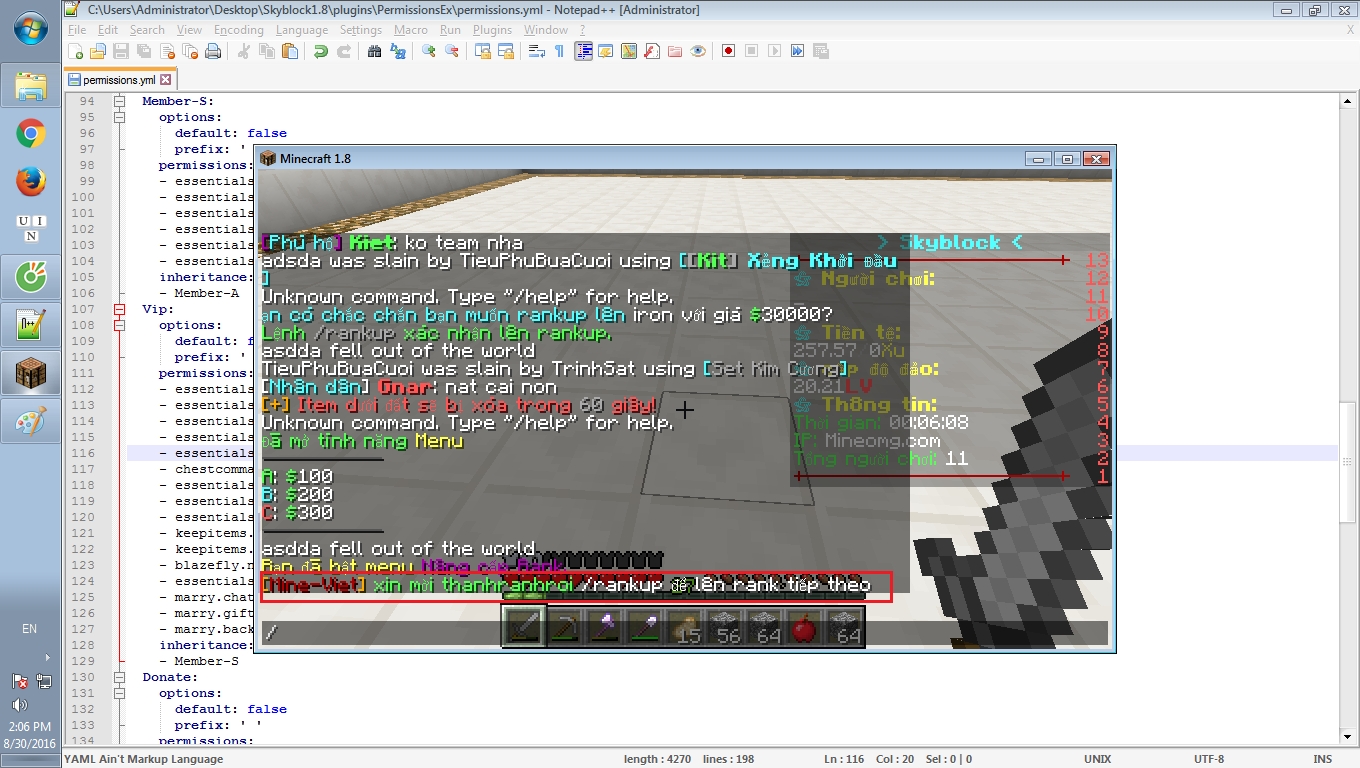1360x768 pixels.
Task: Undo the last edit
Action: pos(320,51)
